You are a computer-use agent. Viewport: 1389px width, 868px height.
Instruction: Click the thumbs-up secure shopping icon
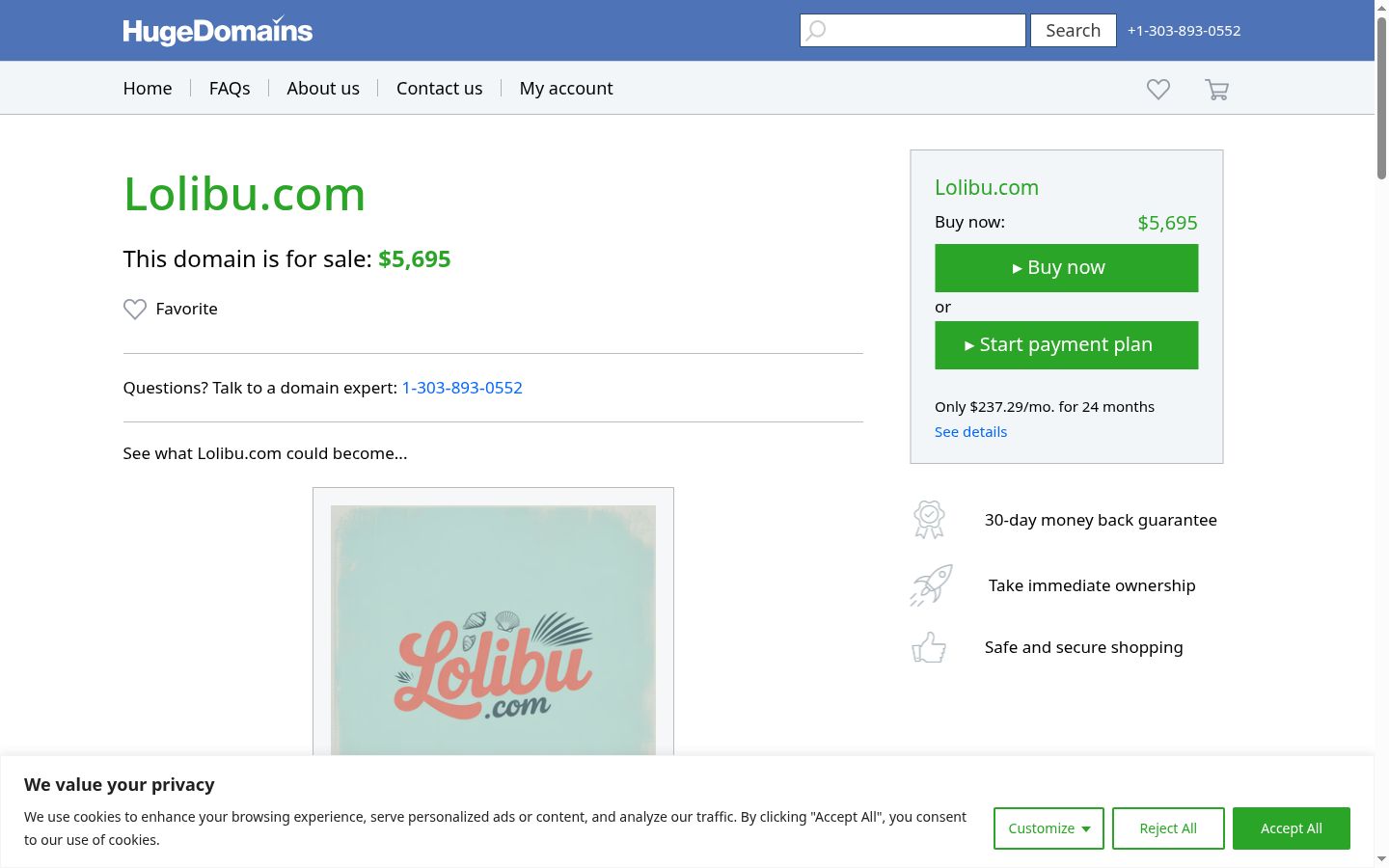click(929, 647)
